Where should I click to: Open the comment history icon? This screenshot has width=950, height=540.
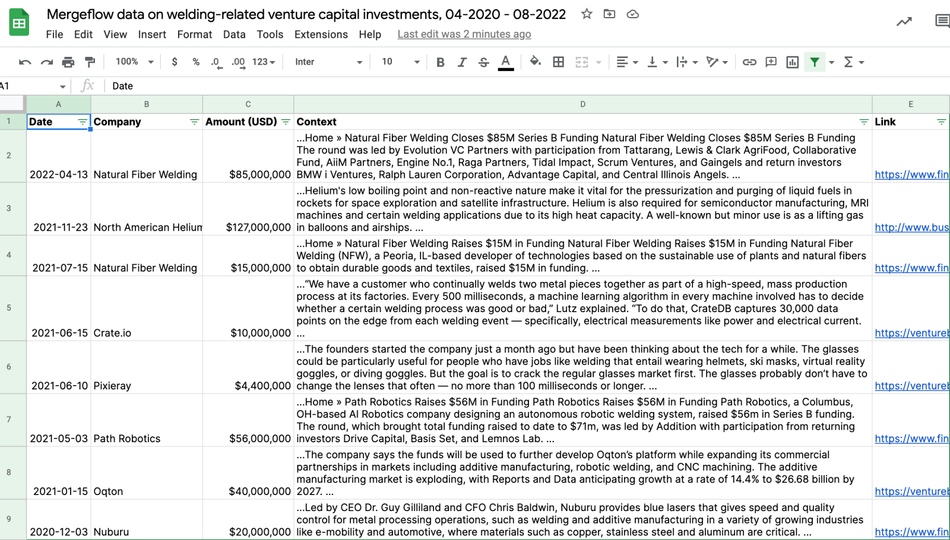942,22
